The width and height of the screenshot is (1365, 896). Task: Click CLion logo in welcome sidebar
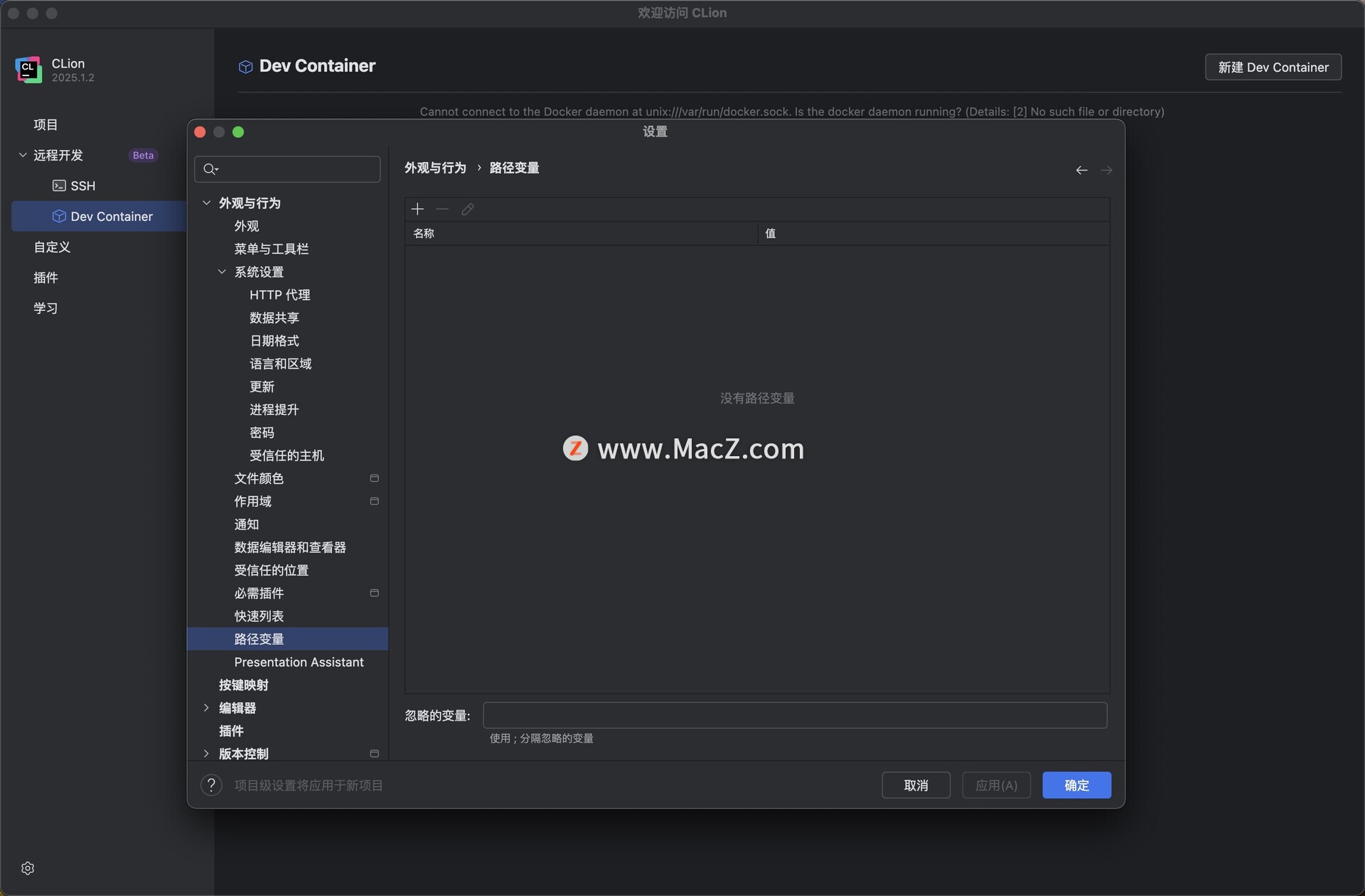point(28,70)
